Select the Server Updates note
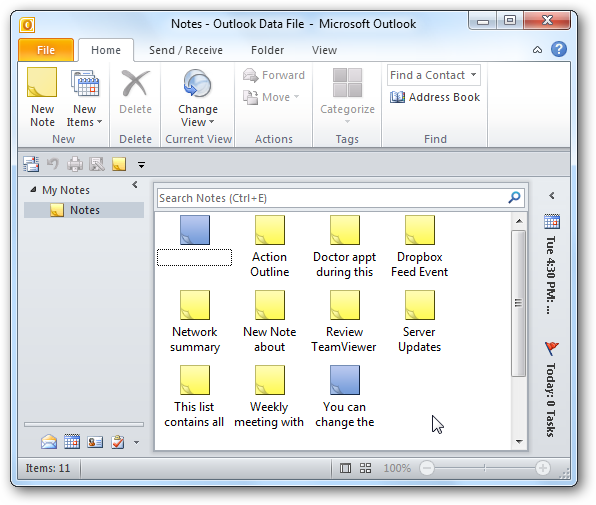 [419, 322]
